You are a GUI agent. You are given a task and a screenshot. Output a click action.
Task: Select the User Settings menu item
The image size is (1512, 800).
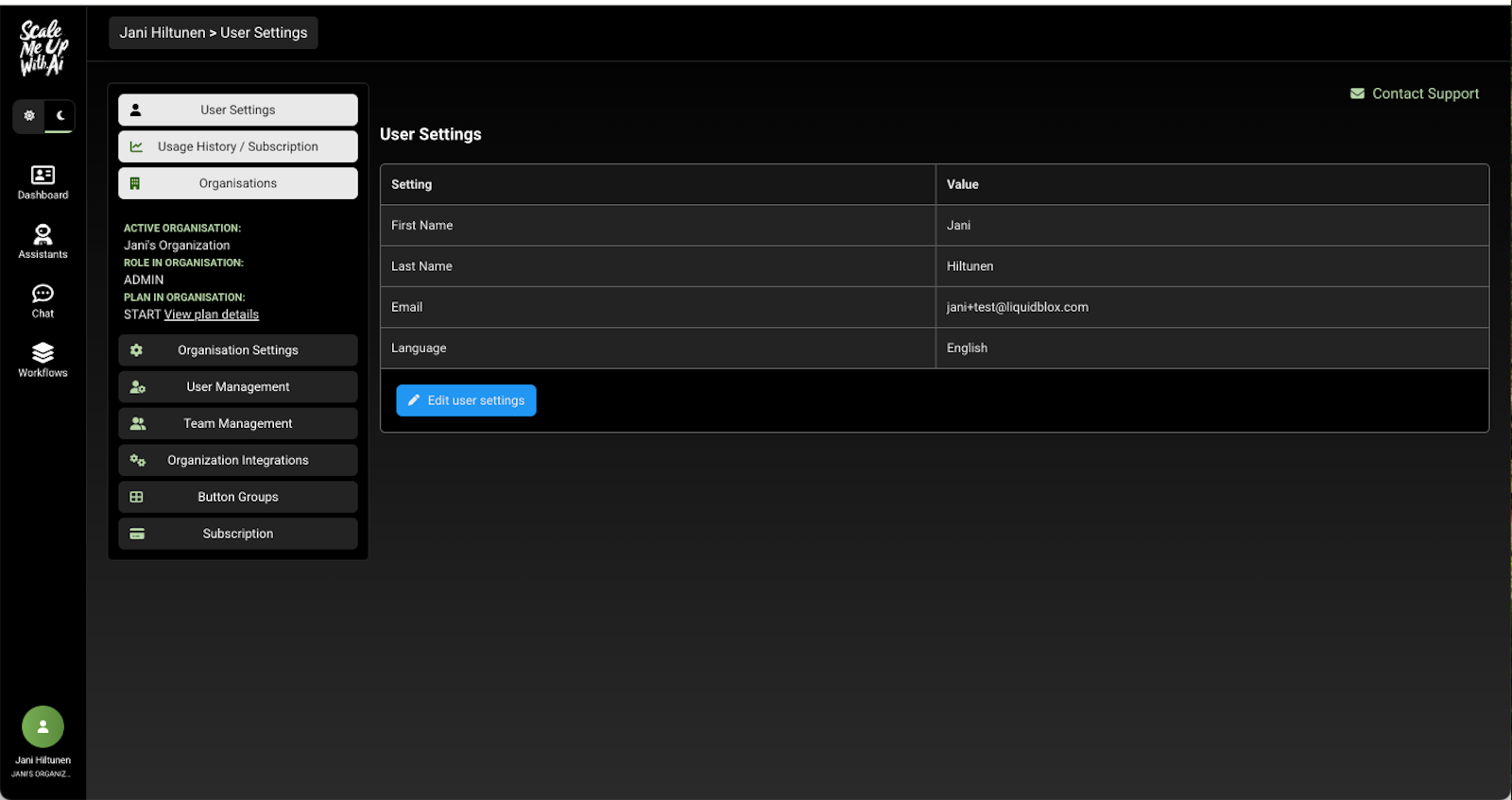click(238, 110)
